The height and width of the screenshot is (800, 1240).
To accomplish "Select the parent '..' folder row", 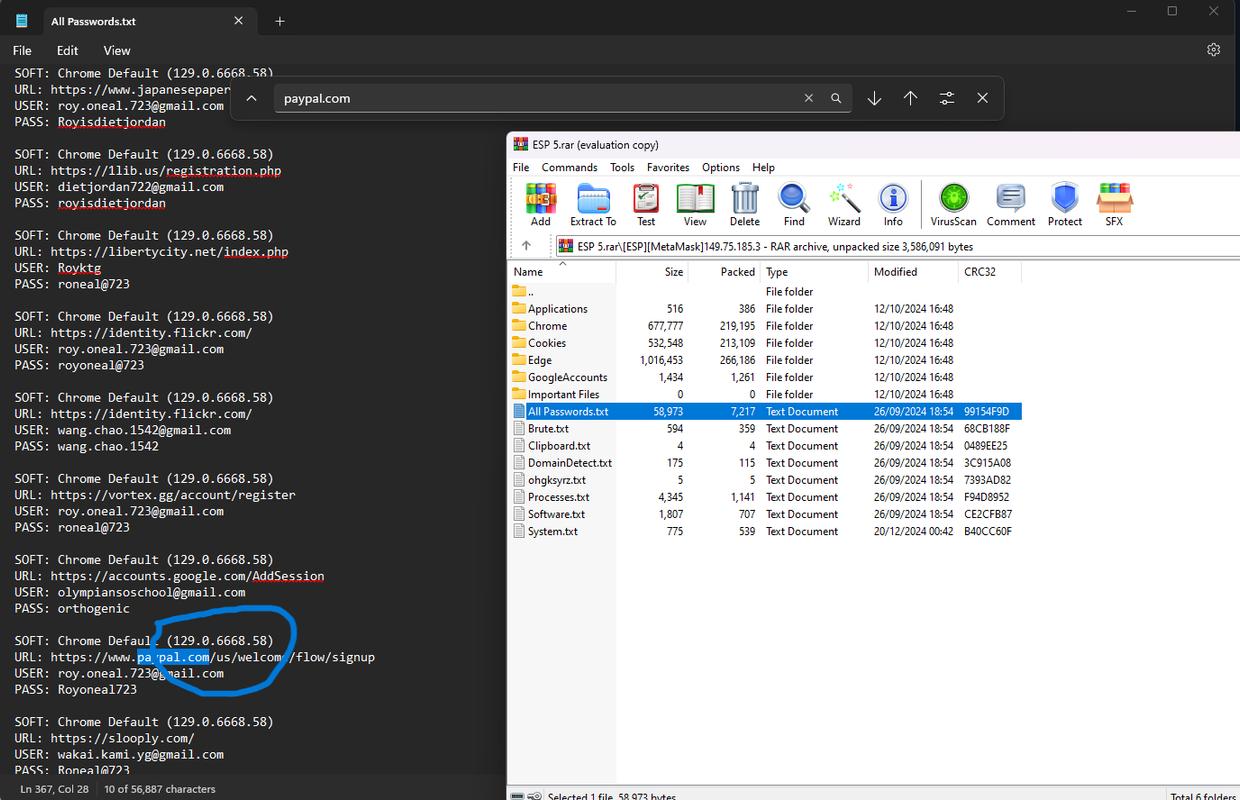I will 765,292.
